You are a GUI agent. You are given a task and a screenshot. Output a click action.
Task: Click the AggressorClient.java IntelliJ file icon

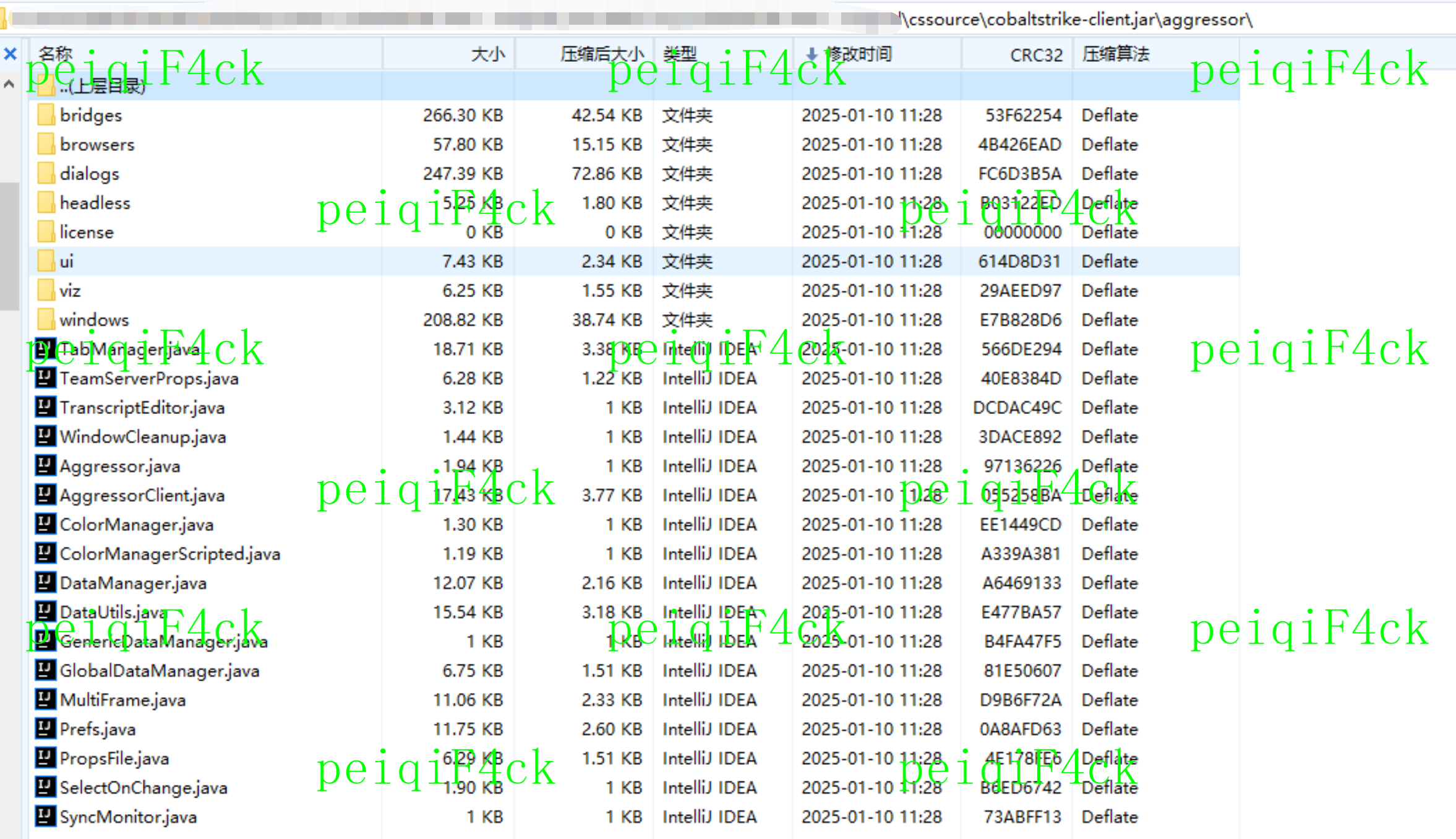[45, 494]
